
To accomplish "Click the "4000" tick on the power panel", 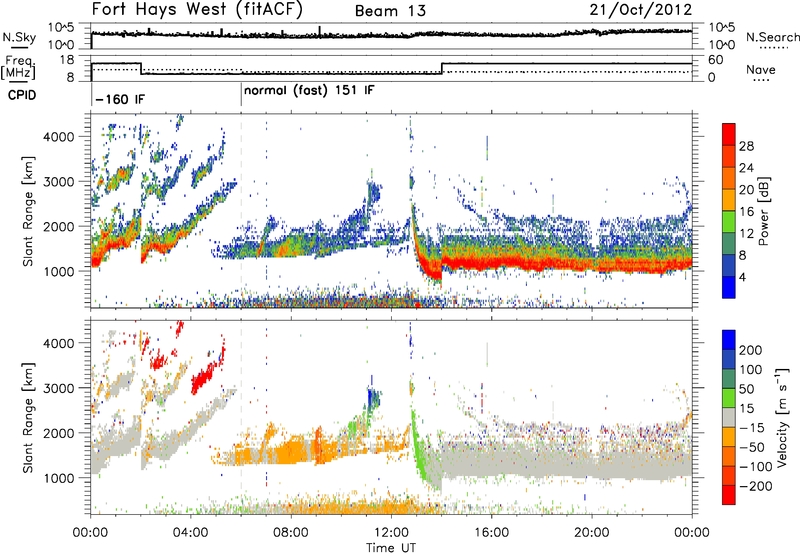I will (59, 137).
